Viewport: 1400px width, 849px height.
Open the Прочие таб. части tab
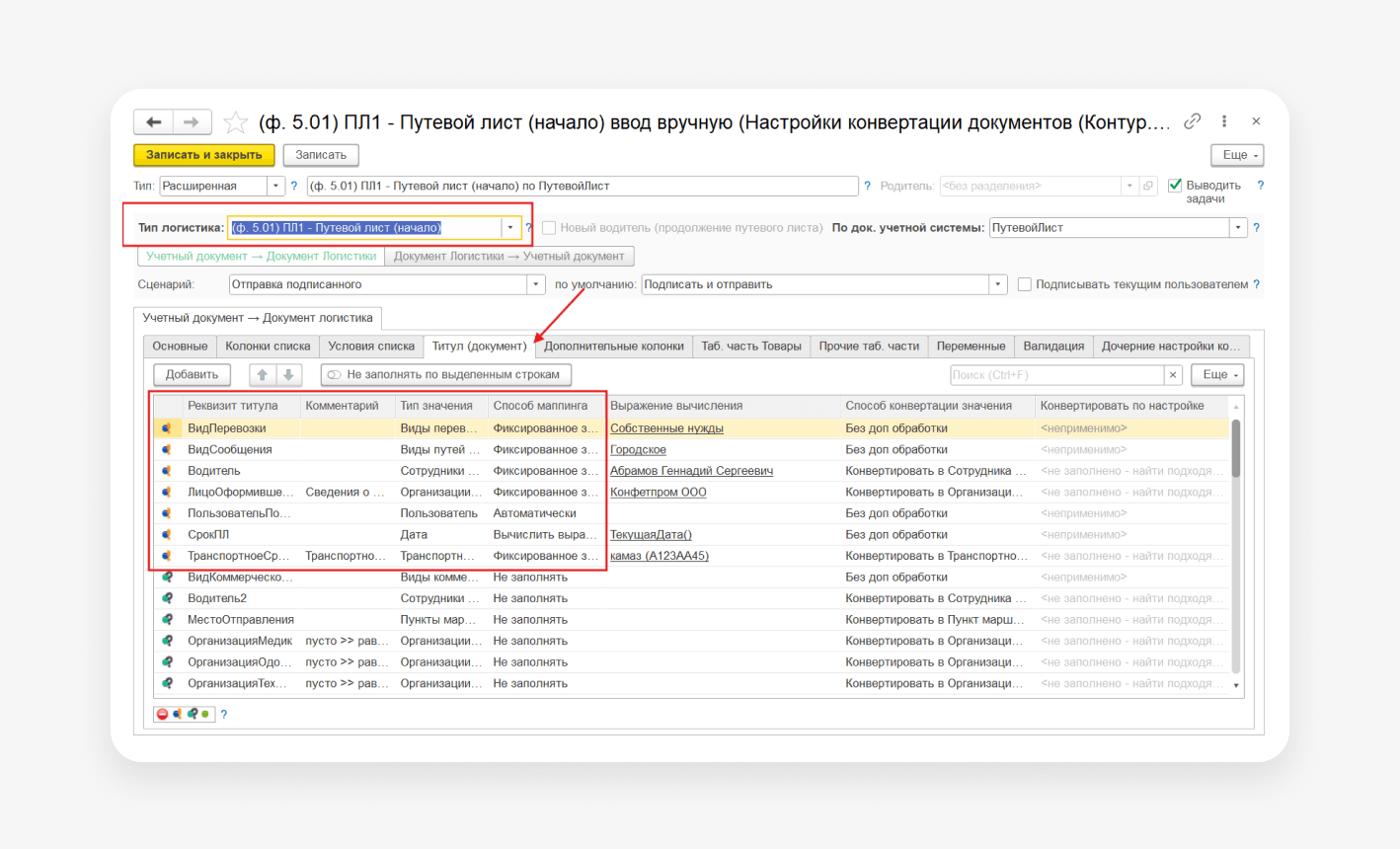[869, 347]
